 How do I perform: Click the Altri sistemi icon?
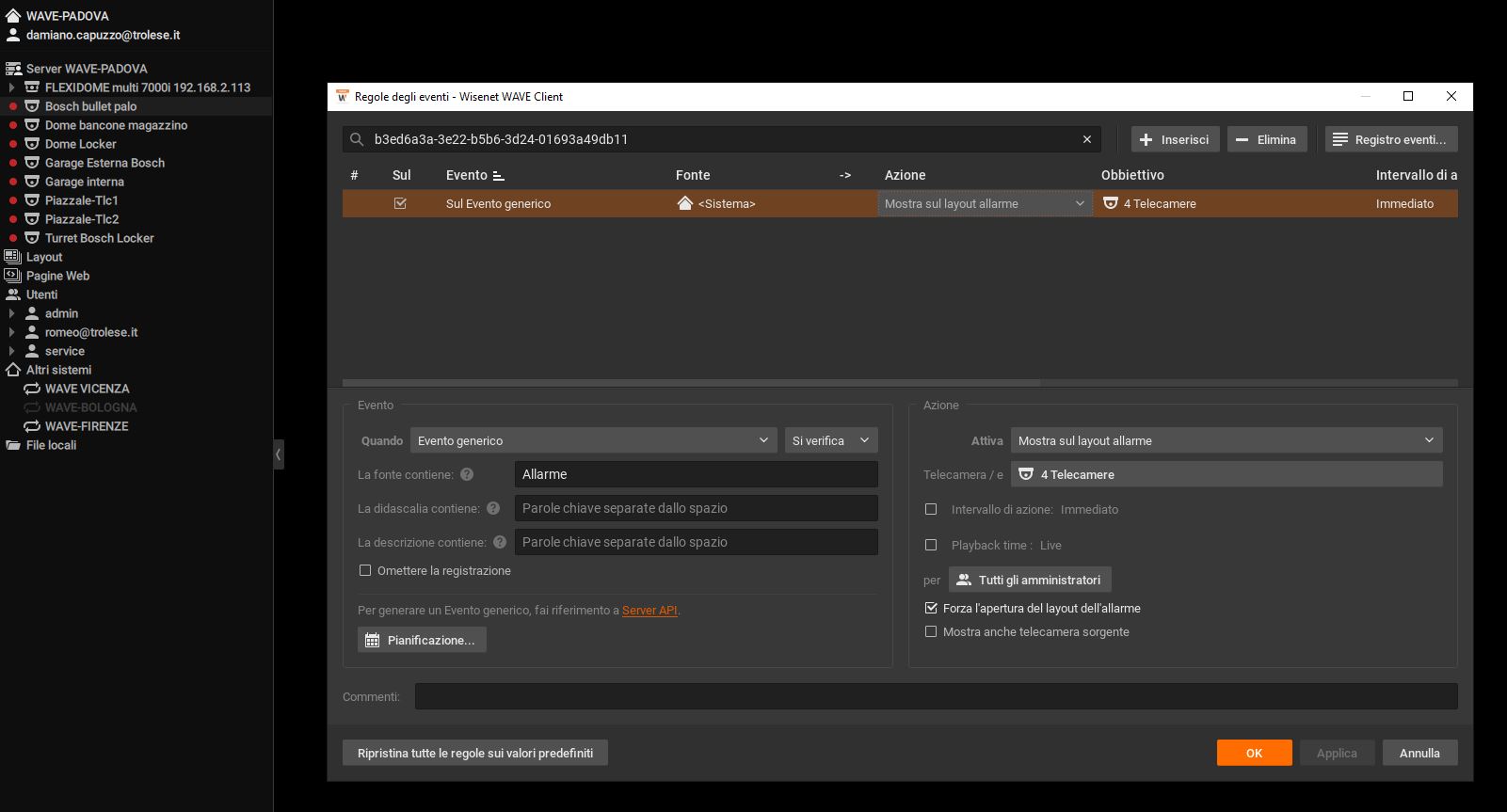13,370
